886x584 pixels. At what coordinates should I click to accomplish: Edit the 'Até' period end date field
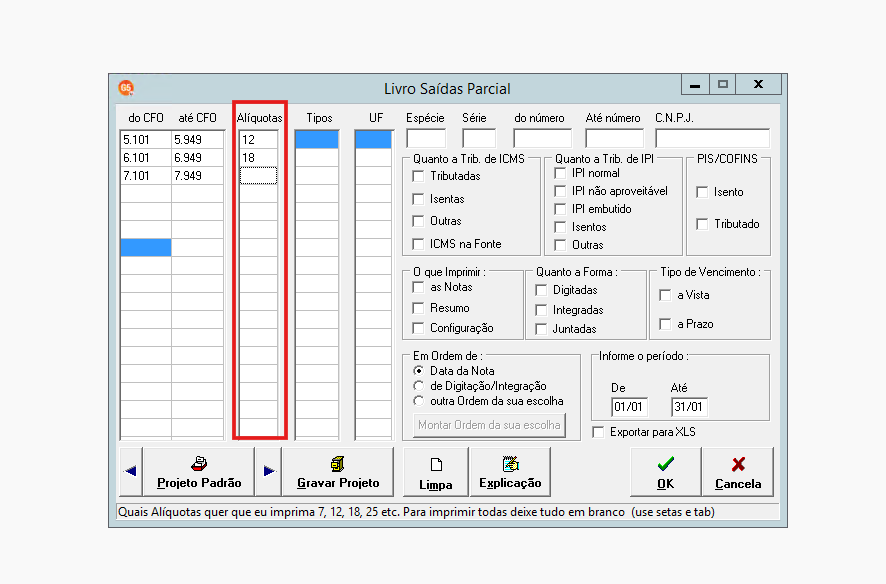click(689, 407)
